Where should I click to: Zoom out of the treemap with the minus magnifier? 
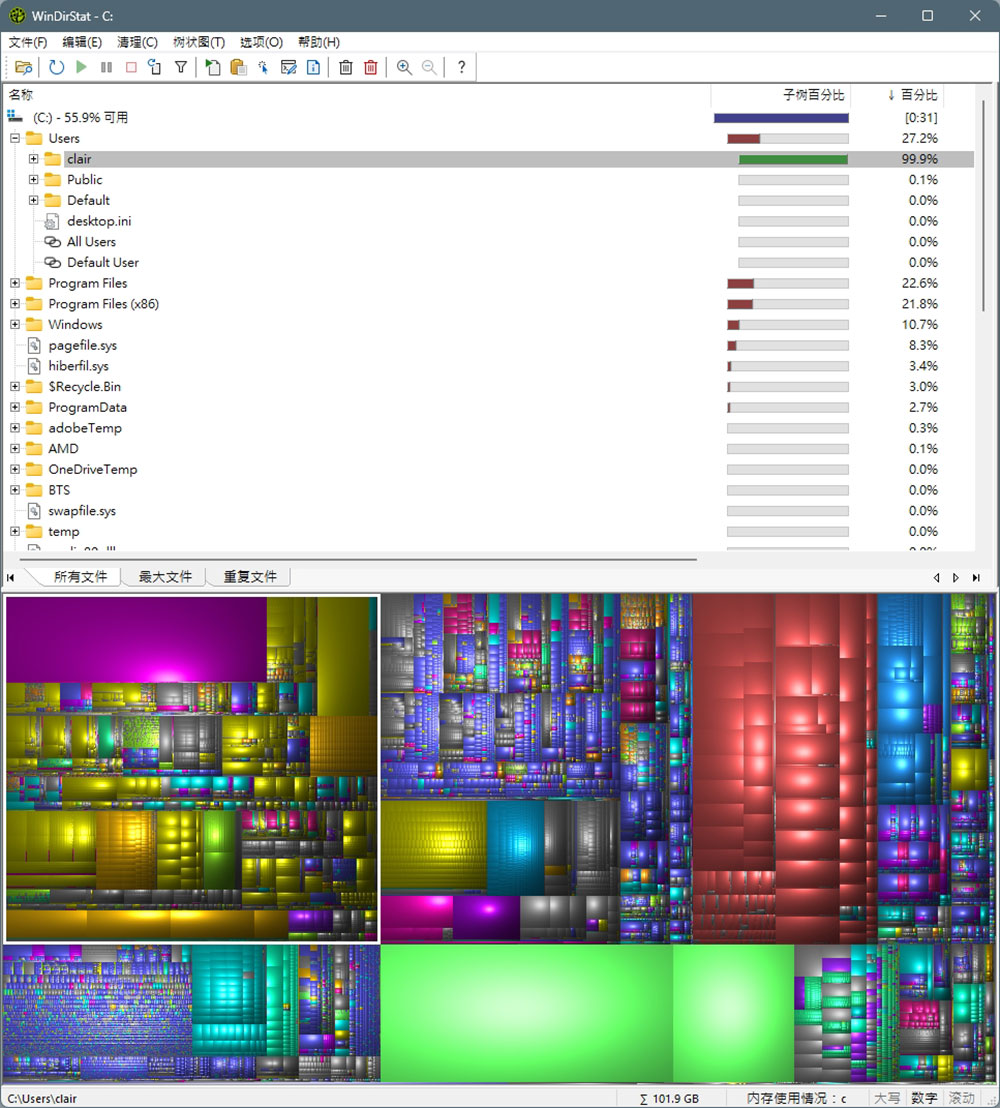pos(428,67)
